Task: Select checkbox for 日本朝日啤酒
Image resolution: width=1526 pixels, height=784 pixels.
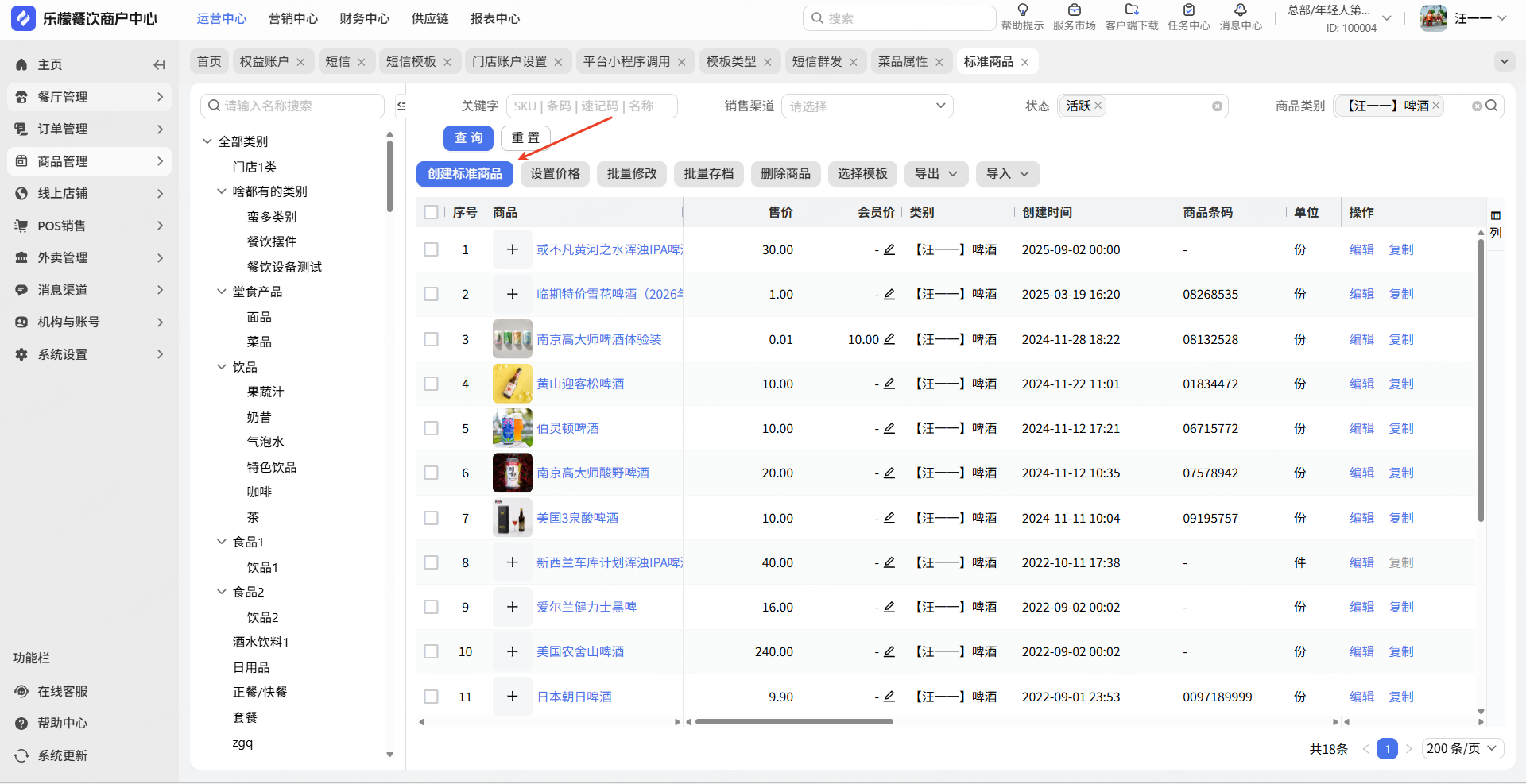Action: click(432, 697)
